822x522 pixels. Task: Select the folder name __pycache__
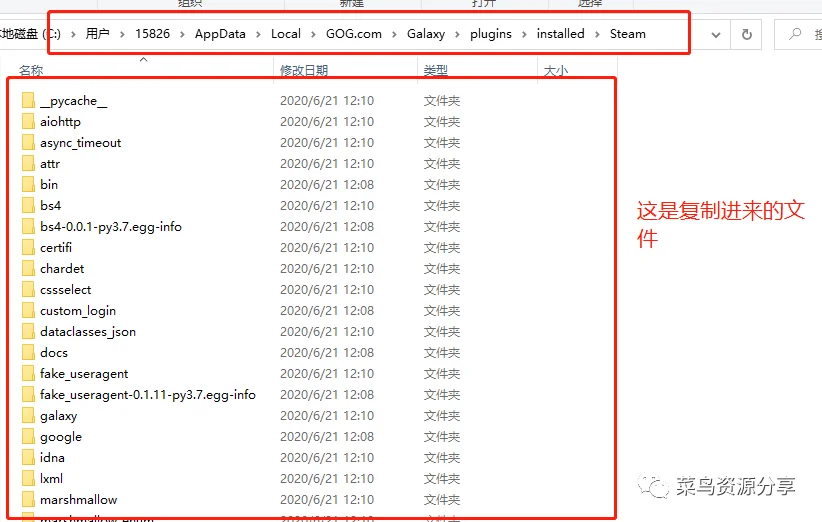73,101
